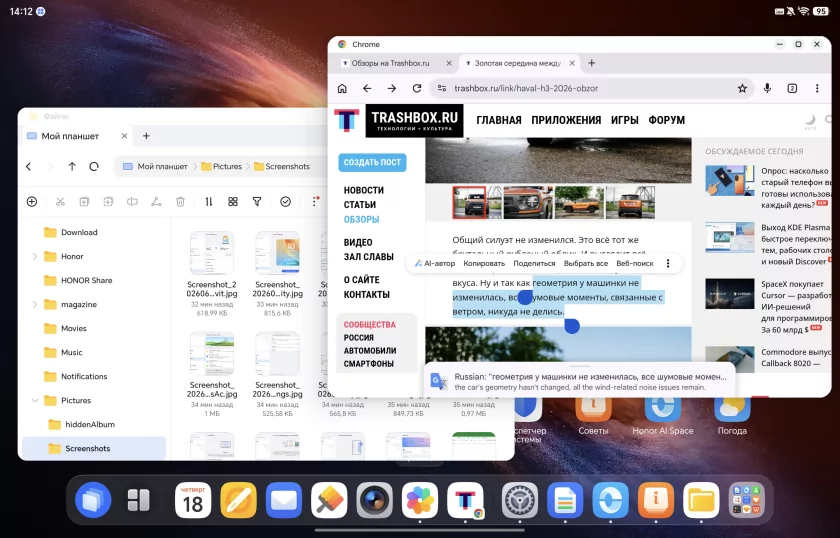Open the ПРИЛОЖЕНИЯ menu item

tap(566, 120)
